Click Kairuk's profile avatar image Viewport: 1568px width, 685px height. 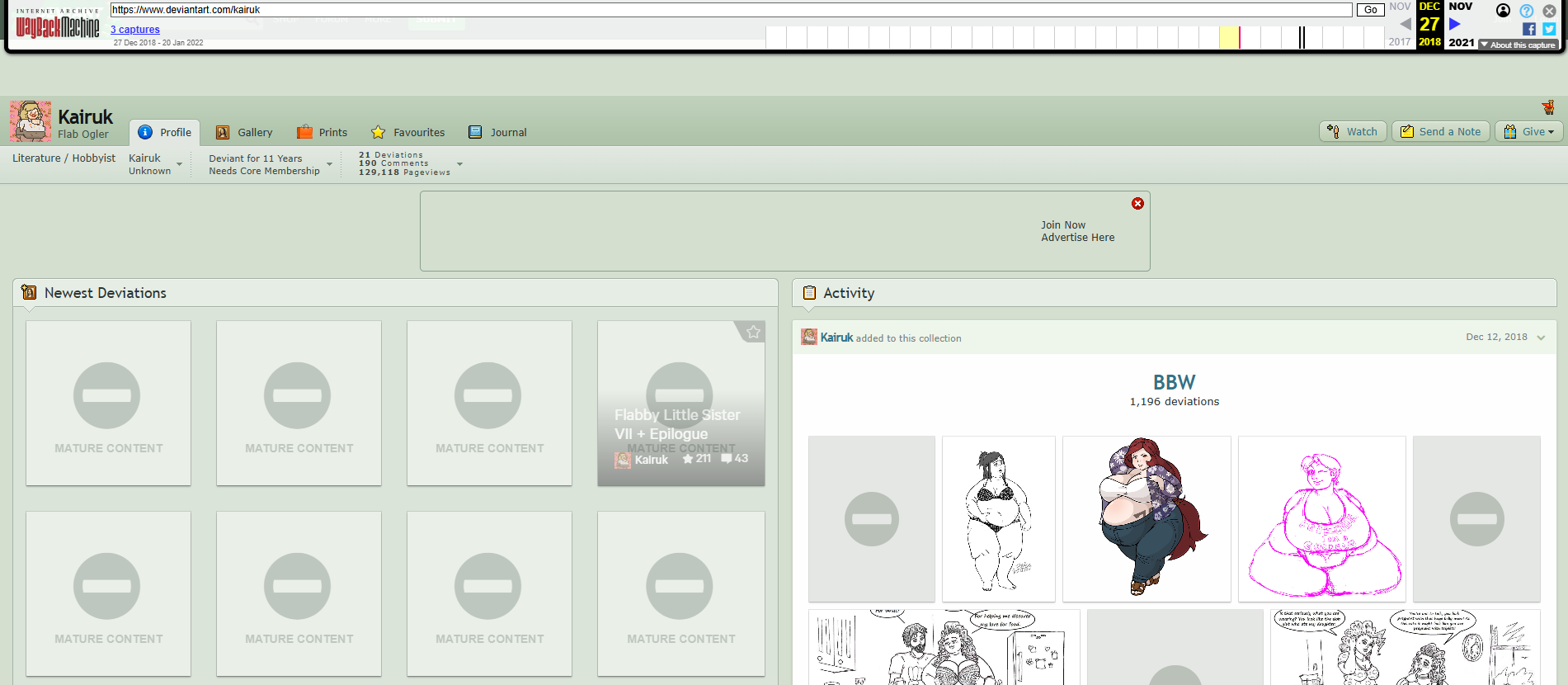point(31,121)
